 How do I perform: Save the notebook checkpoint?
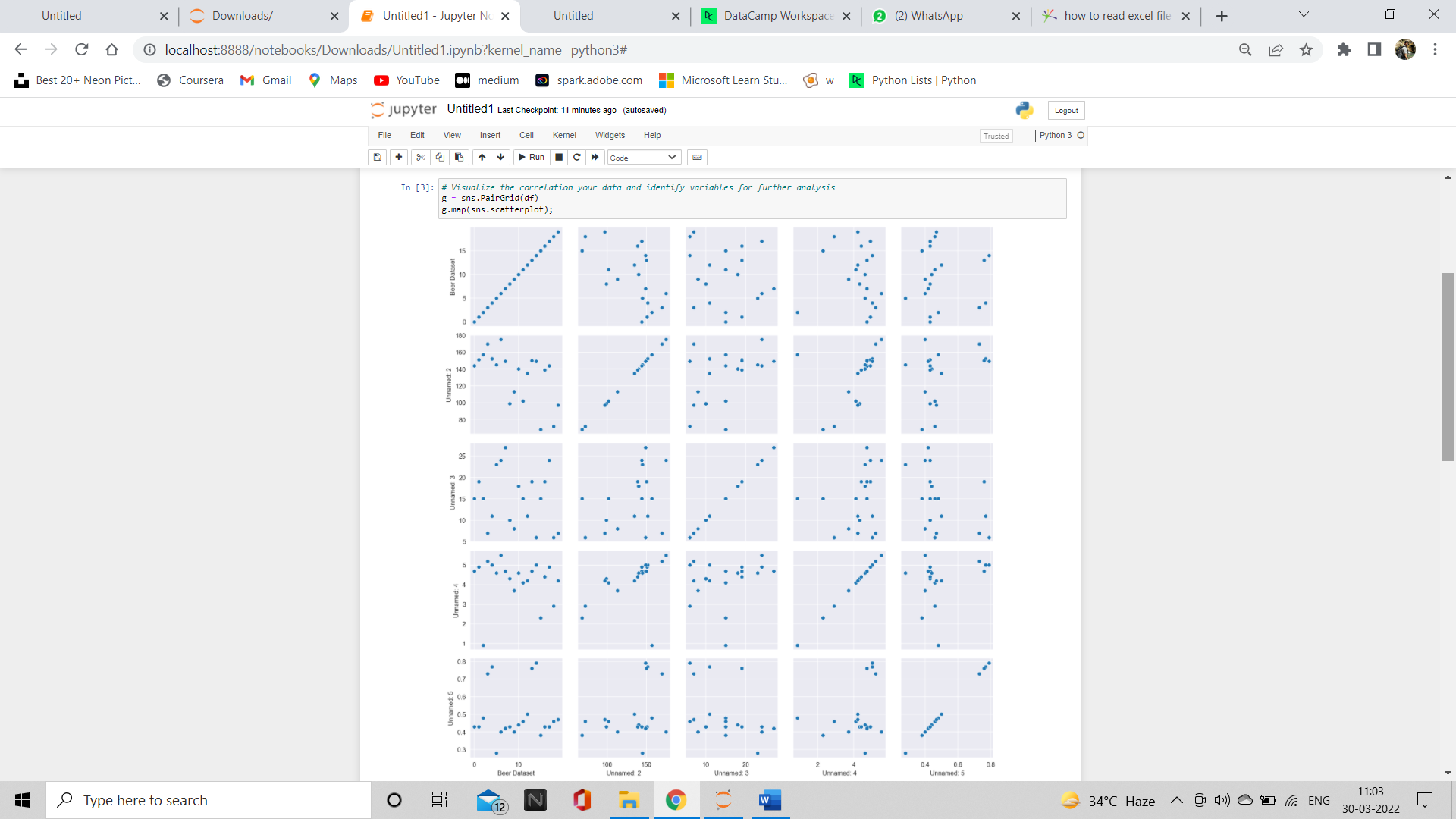(377, 157)
